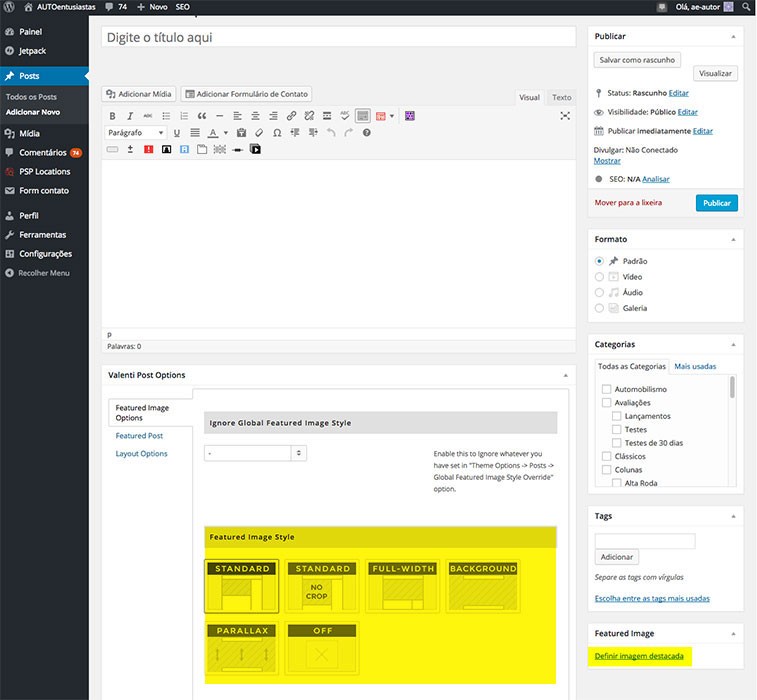Image resolution: width=757 pixels, height=700 pixels.
Task: Click the Definir imagem destacada link
Action: 638,656
